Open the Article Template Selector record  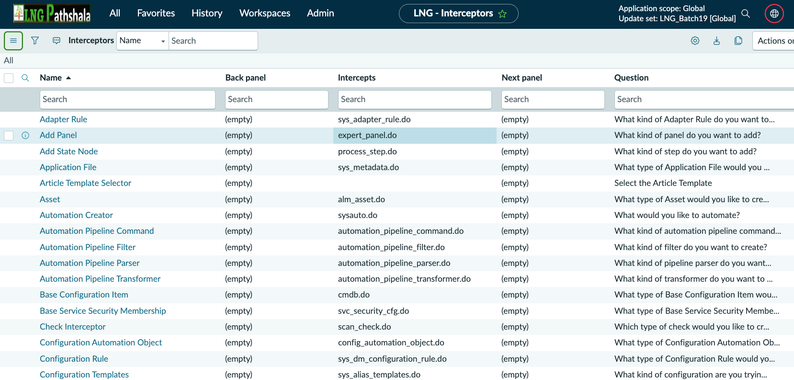pyautogui.click(x=85, y=183)
